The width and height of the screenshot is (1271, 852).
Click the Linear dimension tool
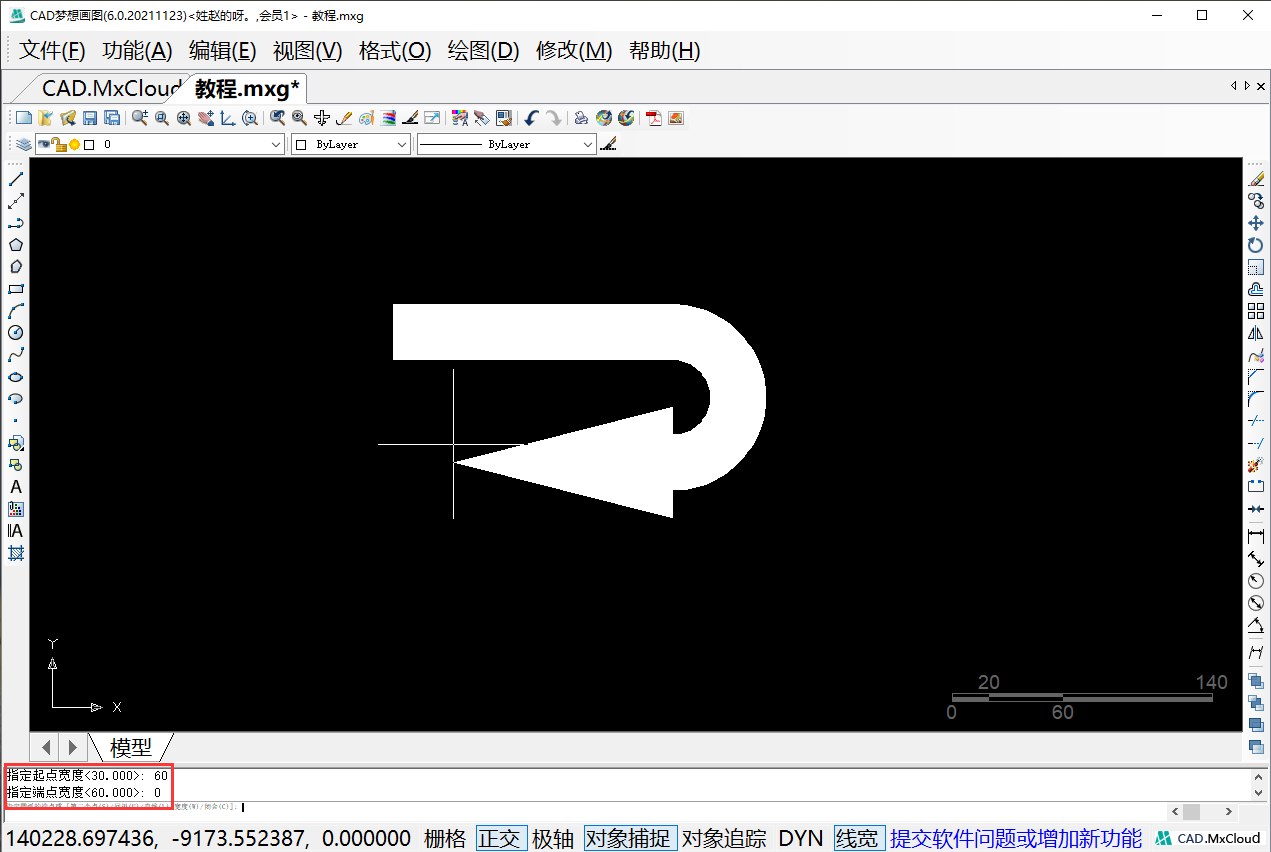pyautogui.click(x=1256, y=537)
